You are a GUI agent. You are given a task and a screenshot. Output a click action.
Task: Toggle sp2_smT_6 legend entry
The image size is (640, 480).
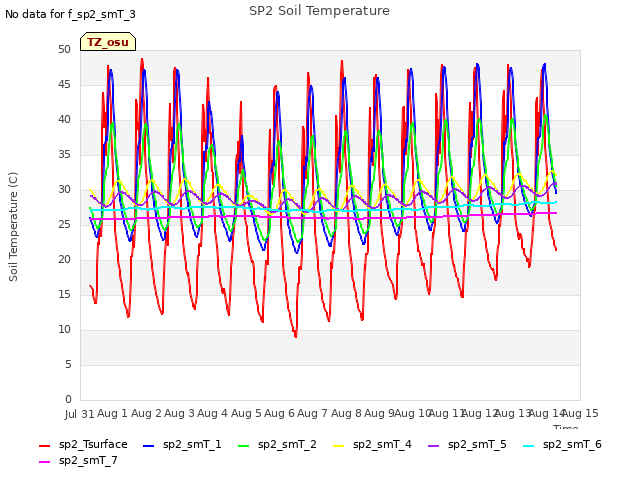pyautogui.click(x=562, y=444)
